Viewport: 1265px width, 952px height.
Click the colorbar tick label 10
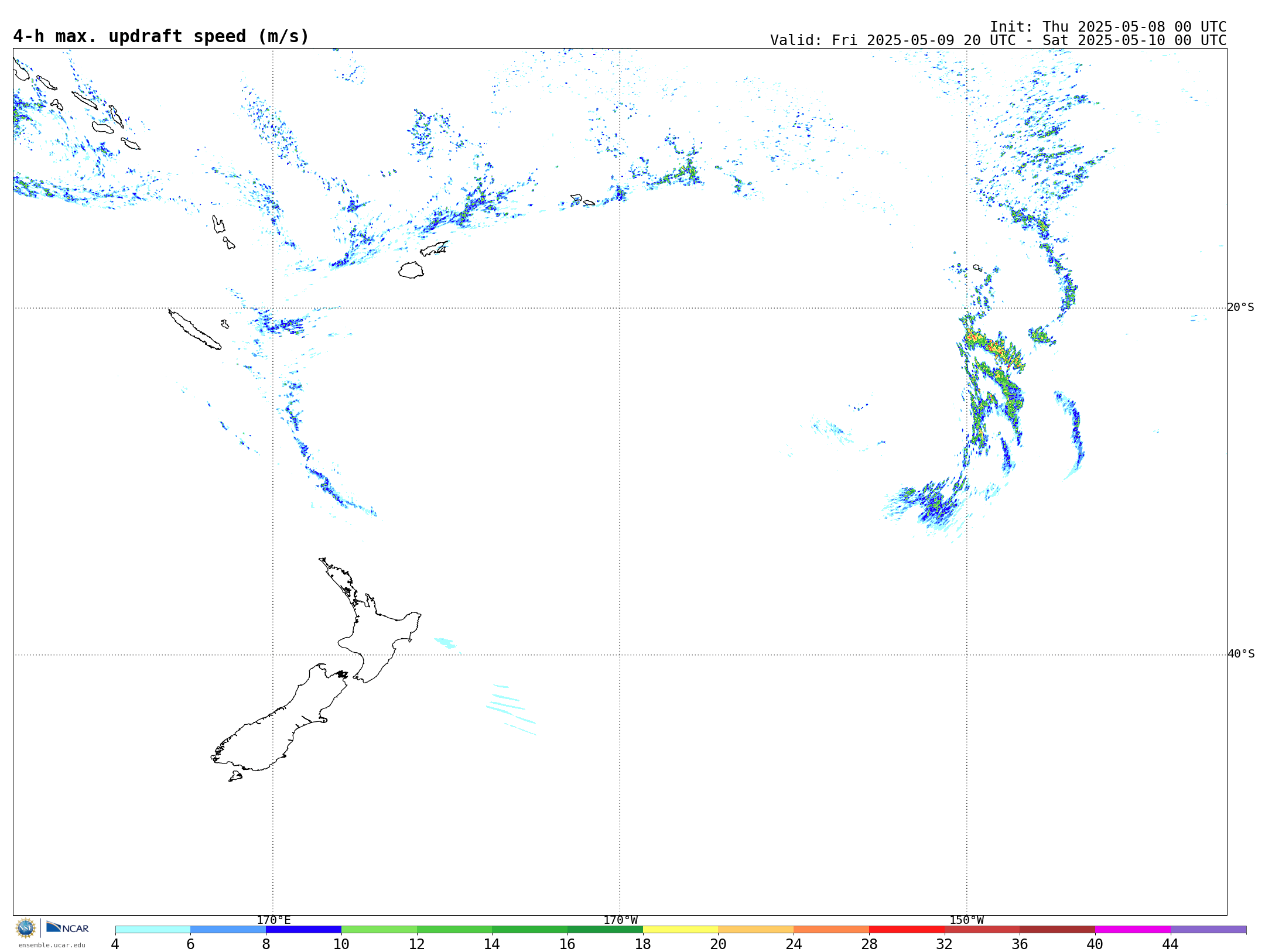(x=341, y=944)
